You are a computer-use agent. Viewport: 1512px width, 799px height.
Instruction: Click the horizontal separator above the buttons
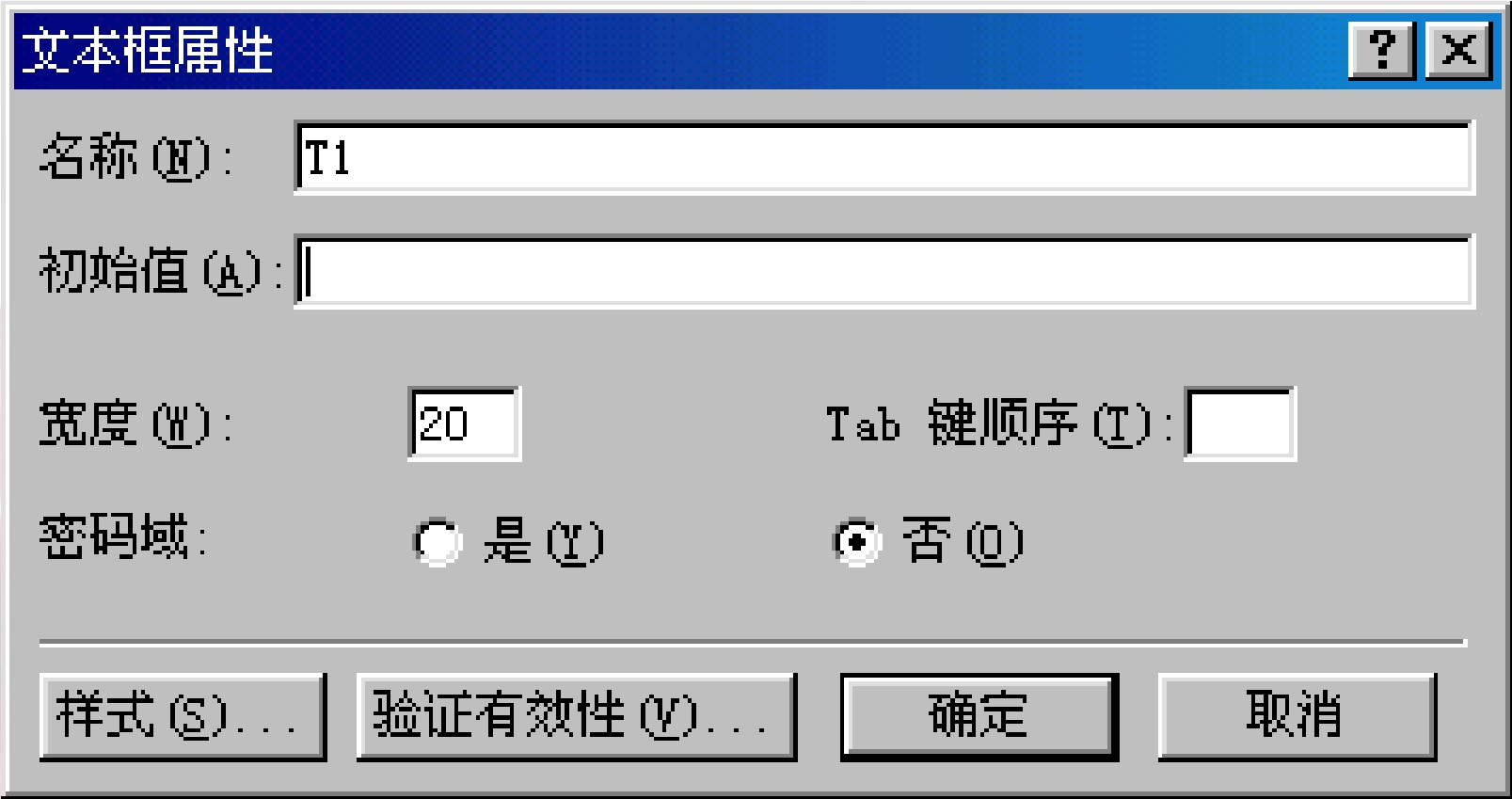coord(753,644)
